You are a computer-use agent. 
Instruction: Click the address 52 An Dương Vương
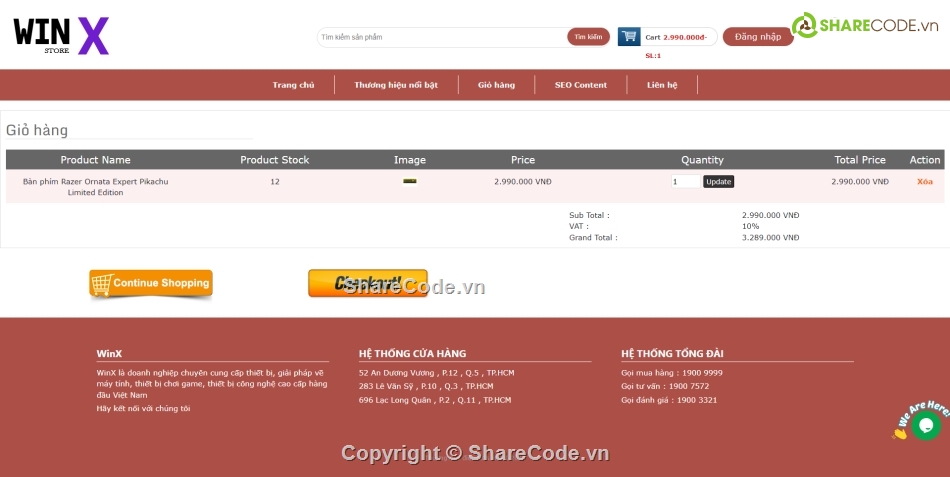tap(436, 373)
